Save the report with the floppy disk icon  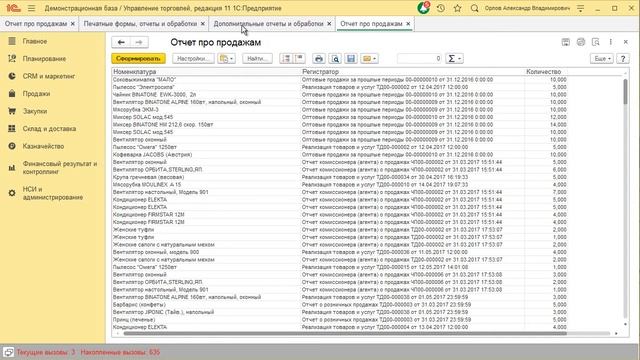pos(351,59)
